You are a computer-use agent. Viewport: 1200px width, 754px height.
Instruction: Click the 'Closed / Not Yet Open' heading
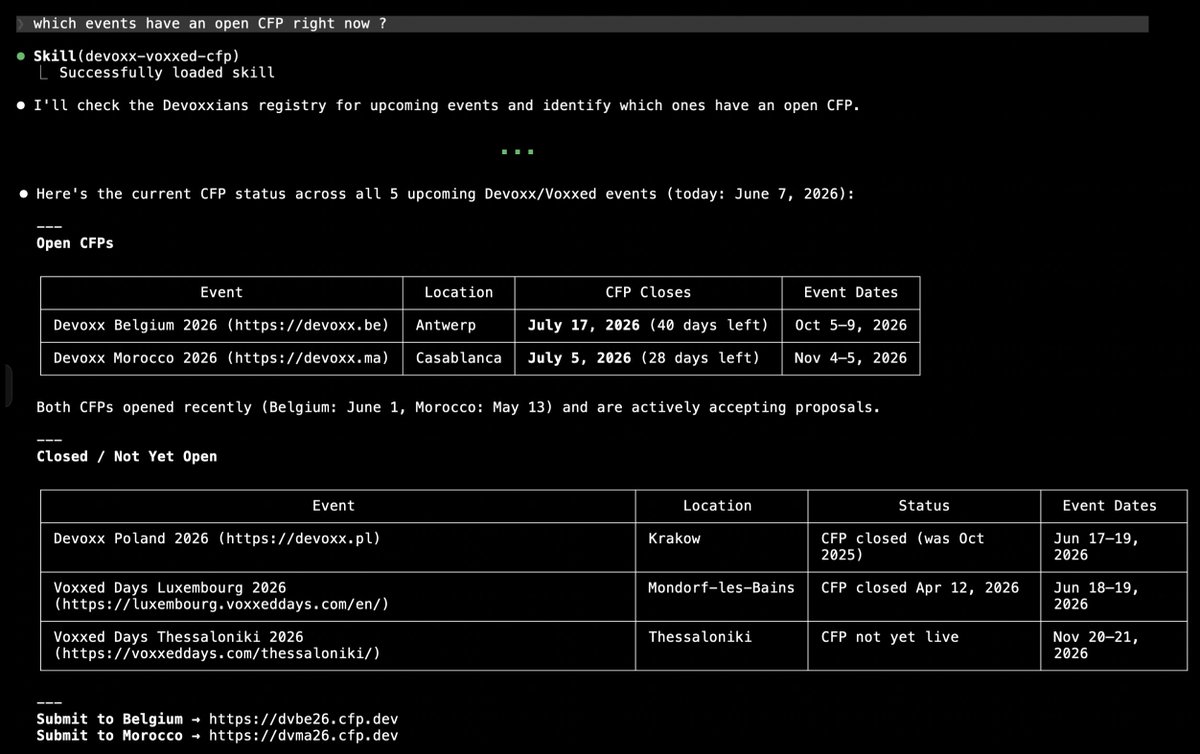click(127, 456)
